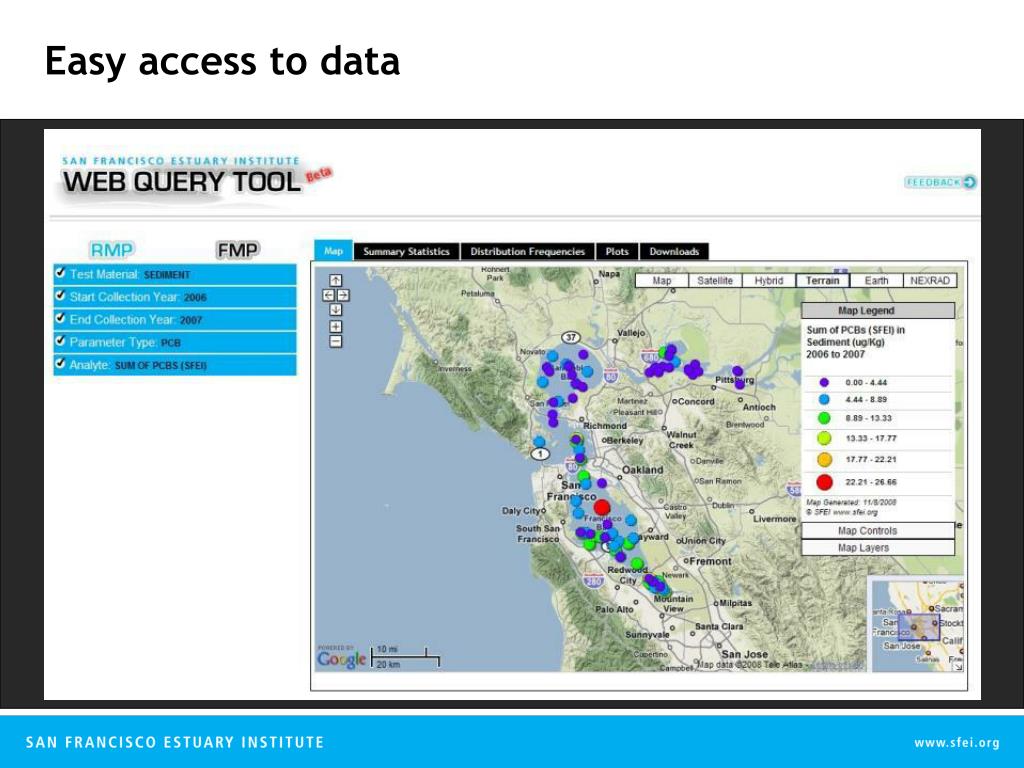The width and height of the screenshot is (1024, 768).
Task: Click blue 4.44 - 8.89 legend swatch
Action: pos(824,400)
